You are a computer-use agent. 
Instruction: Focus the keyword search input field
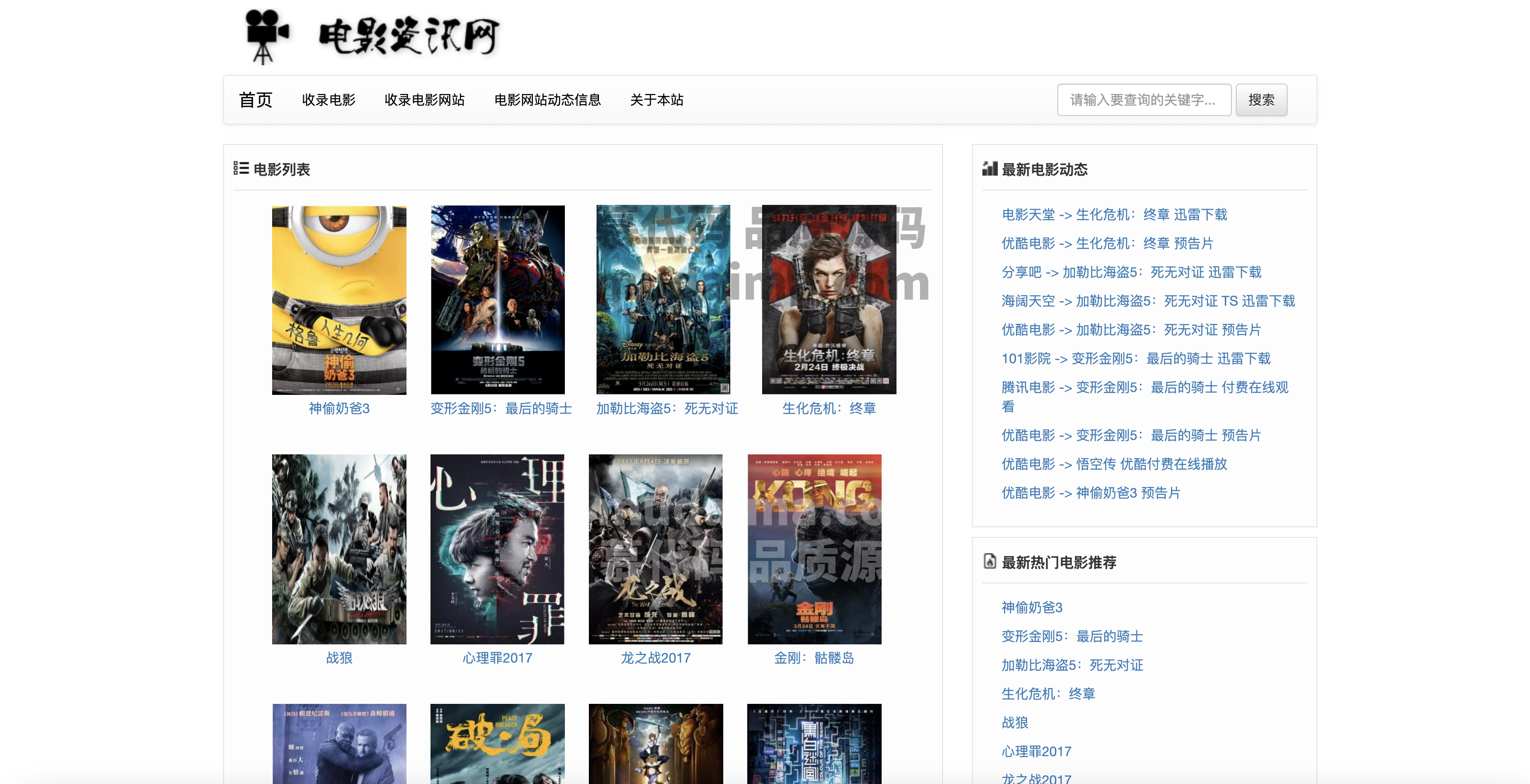click(x=1144, y=100)
